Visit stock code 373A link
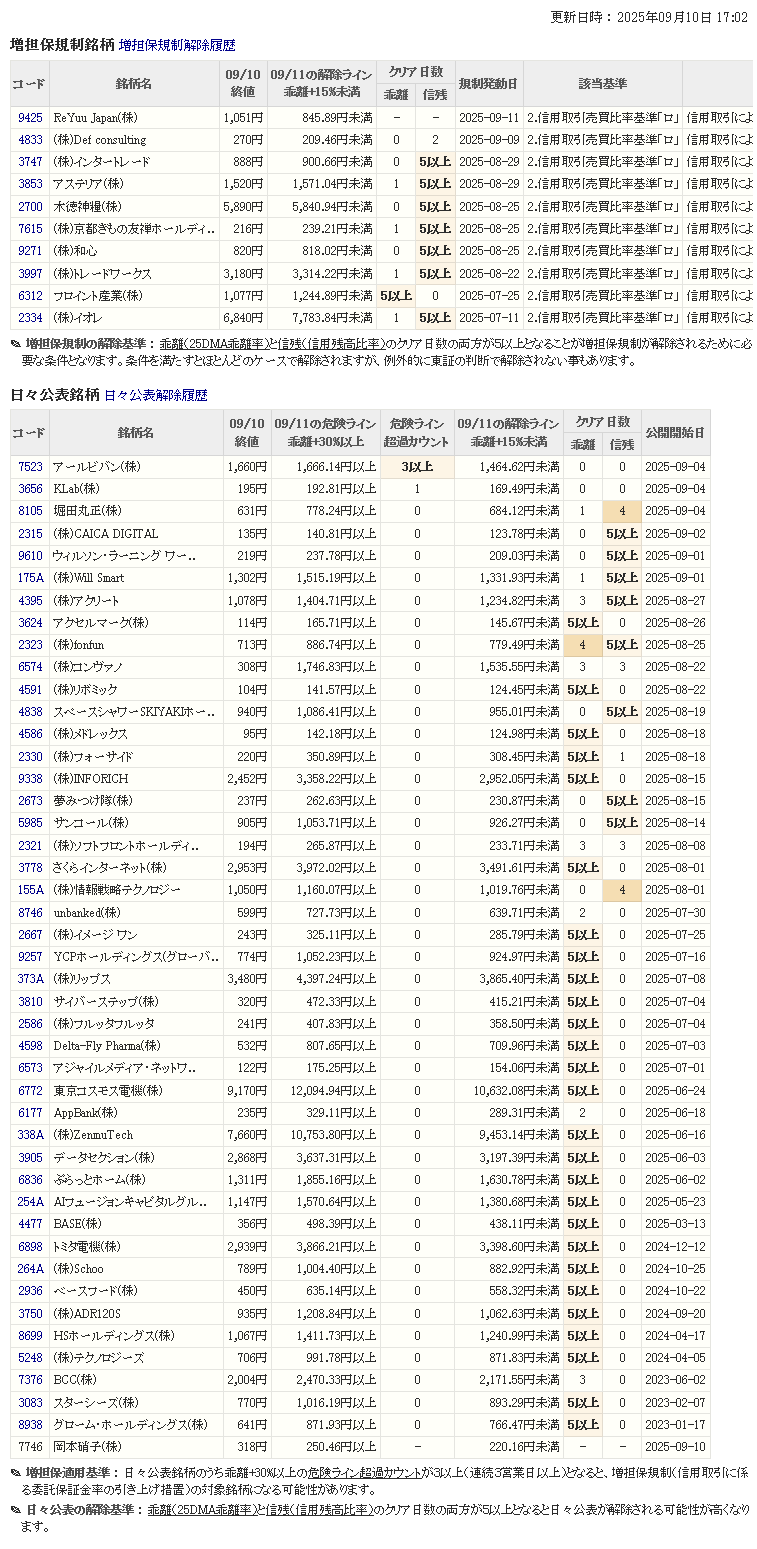Viewport: 757px width, 1549px height. click(x=30, y=979)
